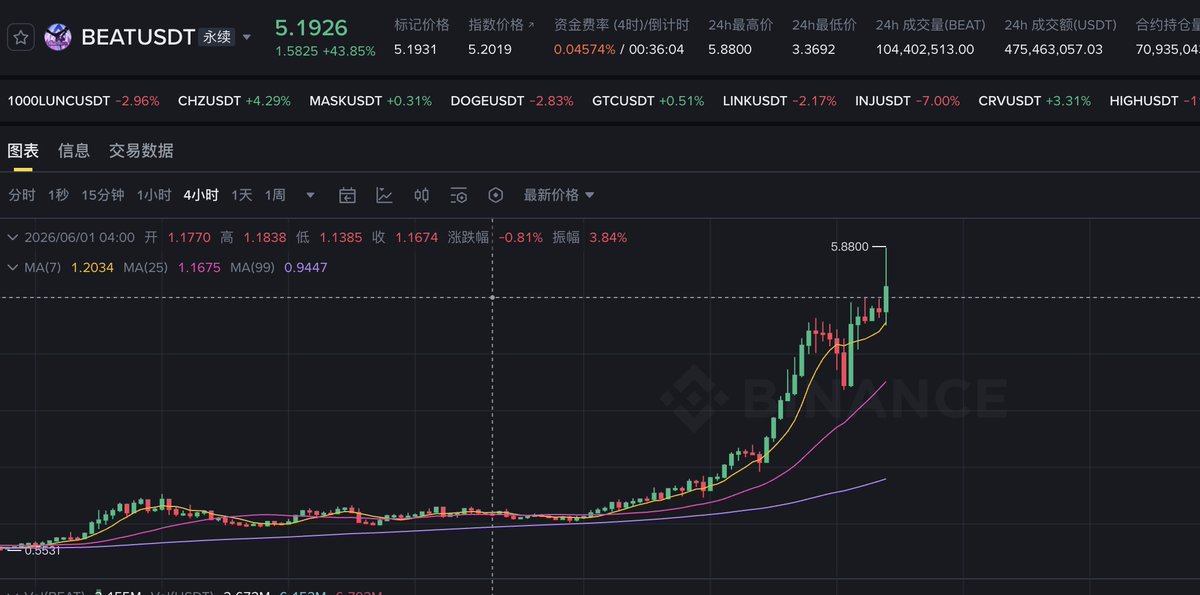The image size is (1200, 595).
Task: Click the 振幅 3.84% value
Action: tap(606, 238)
